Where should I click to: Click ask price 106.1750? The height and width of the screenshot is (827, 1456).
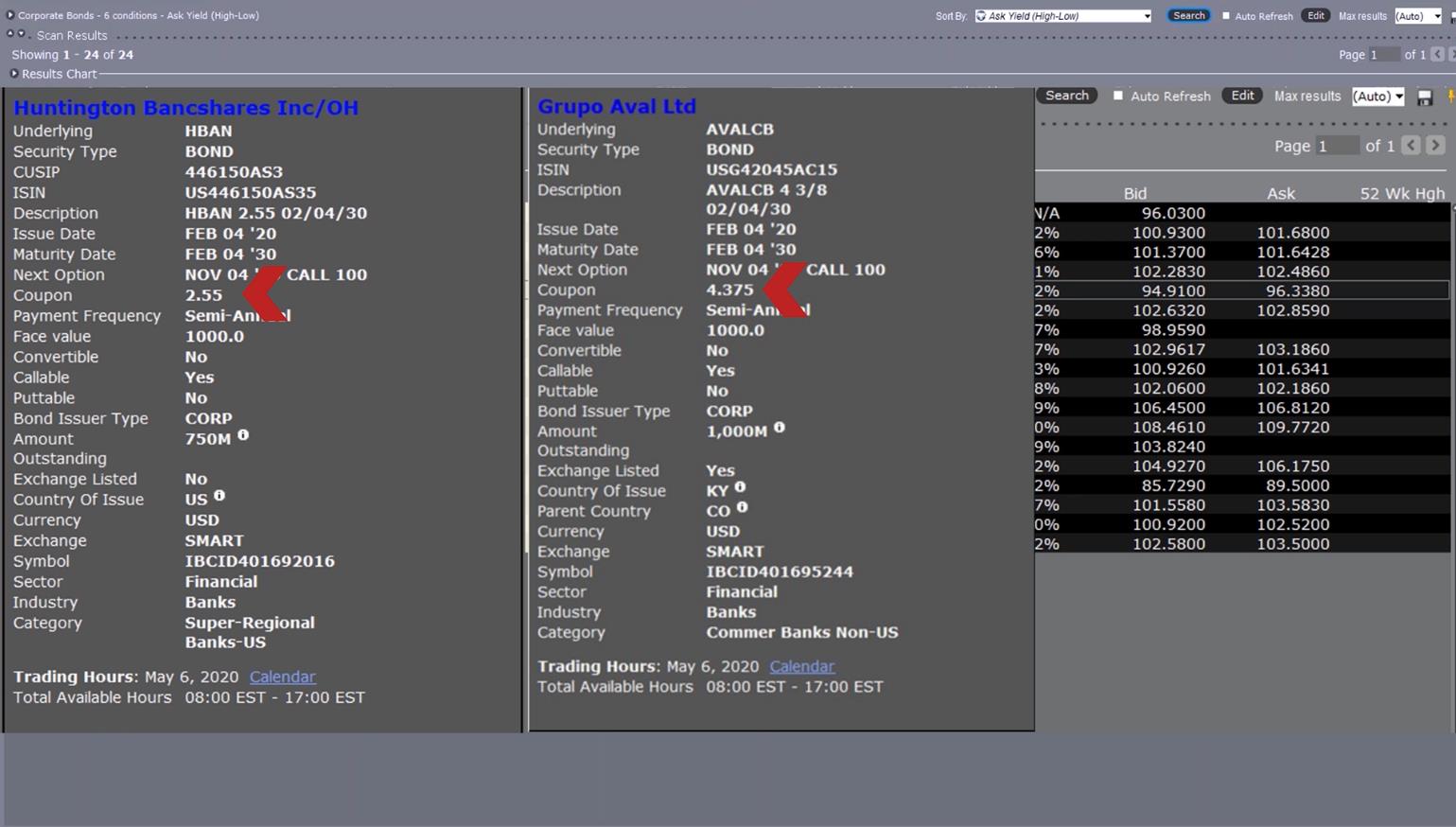coord(1292,466)
